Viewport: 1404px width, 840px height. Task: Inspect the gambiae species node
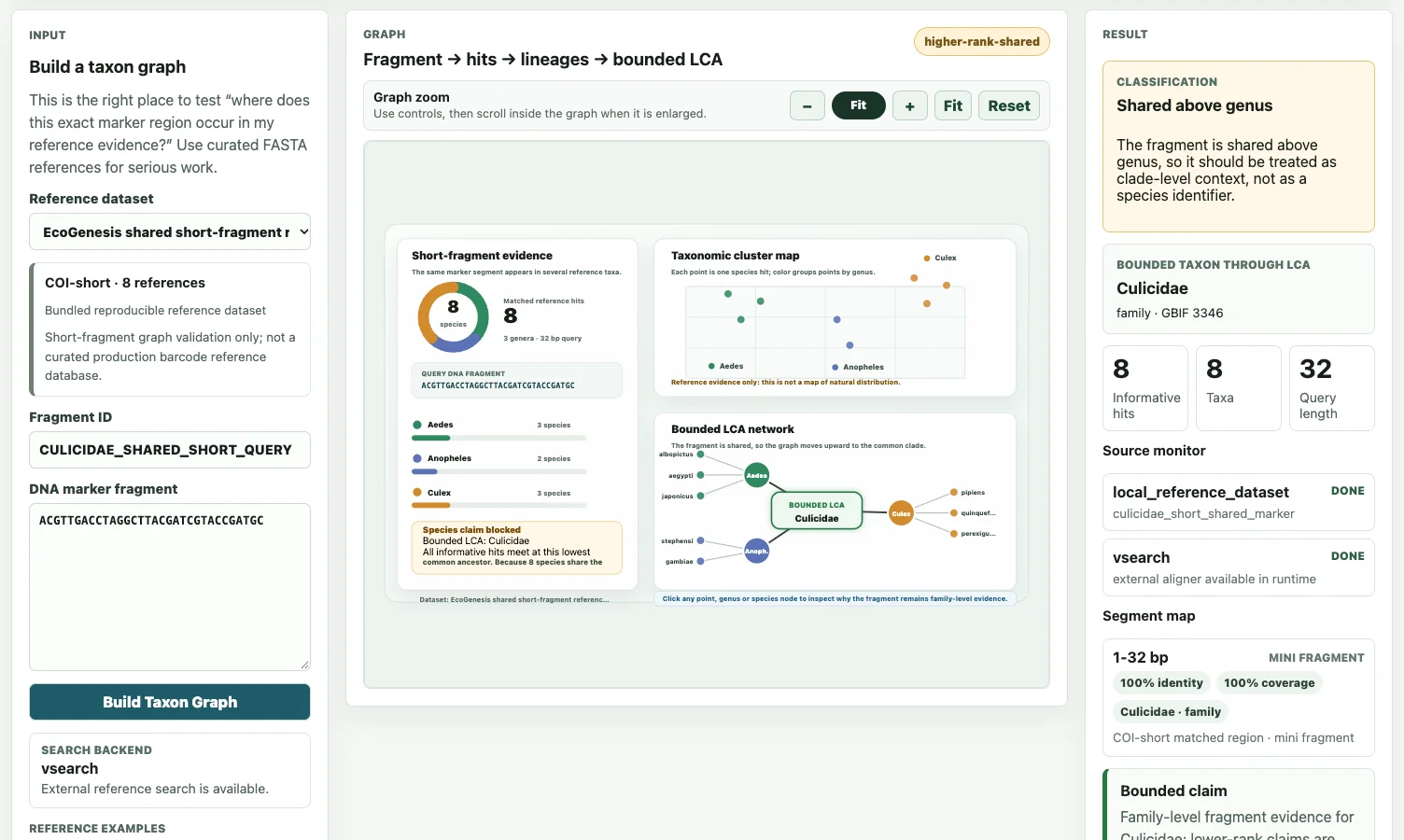point(700,561)
